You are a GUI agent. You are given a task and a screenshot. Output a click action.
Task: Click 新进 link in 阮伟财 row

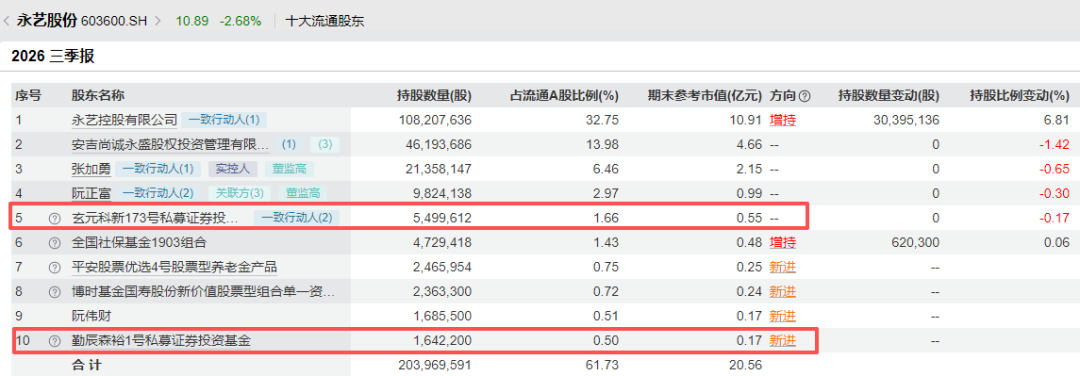click(782, 316)
